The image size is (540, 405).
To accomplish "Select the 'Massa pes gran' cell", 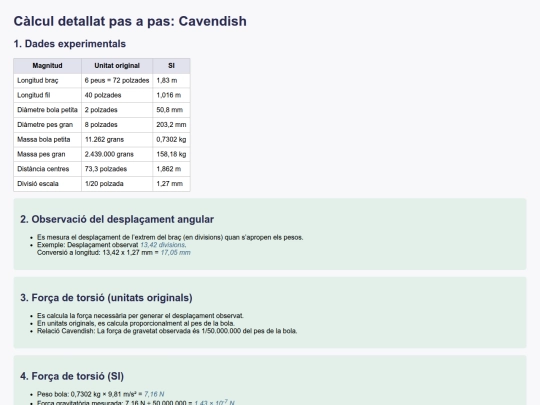I will click(48, 155).
